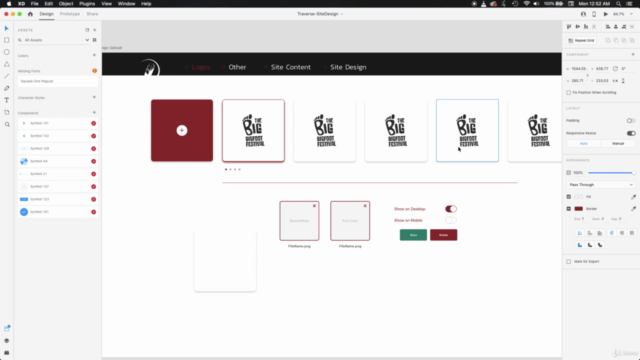Screen dimensions: 640x360
Task: Open the Assets panel icon at bottom left
Action: point(7,328)
